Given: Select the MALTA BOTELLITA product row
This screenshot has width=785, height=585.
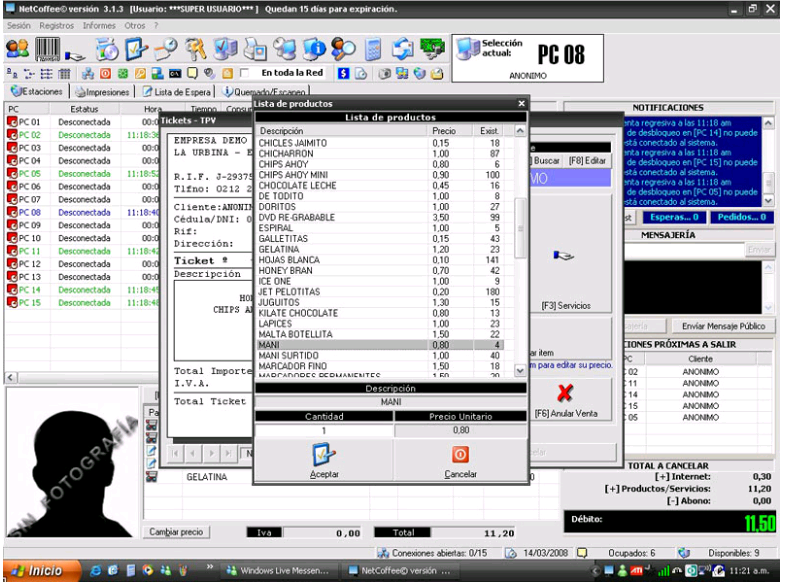Looking at the screenshot, I should click(x=379, y=334).
